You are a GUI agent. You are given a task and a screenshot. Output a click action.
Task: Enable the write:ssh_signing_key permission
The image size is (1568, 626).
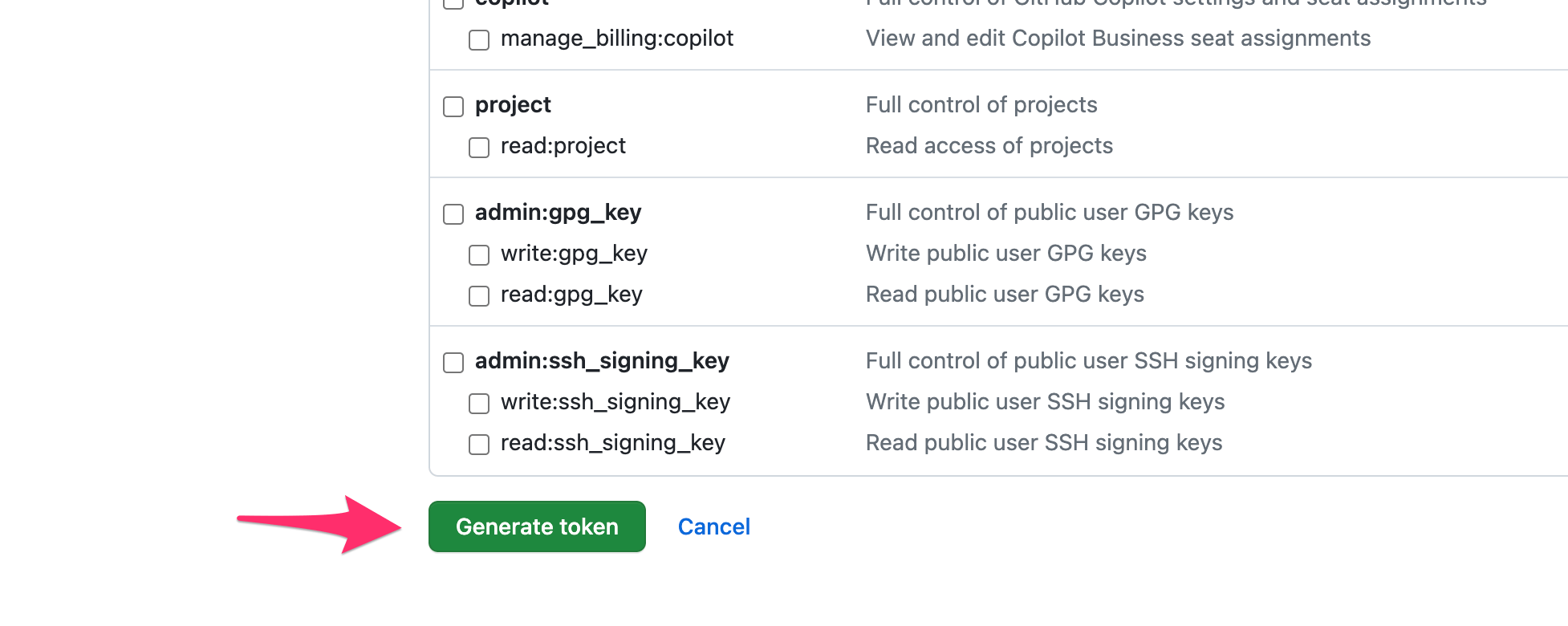[x=479, y=404]
